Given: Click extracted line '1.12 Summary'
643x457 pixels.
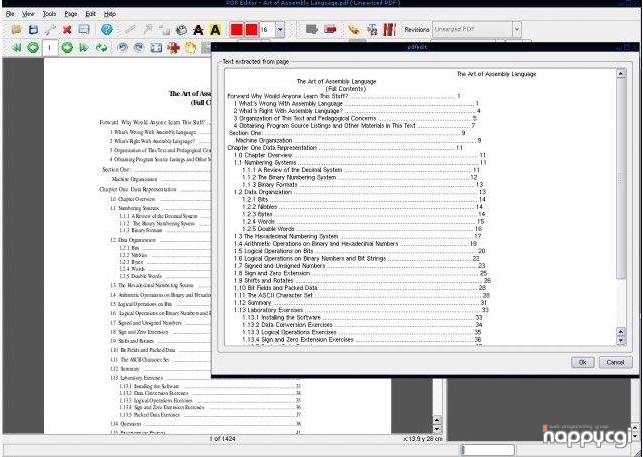Looking at the screenshot, I should (x=252, y=303).
